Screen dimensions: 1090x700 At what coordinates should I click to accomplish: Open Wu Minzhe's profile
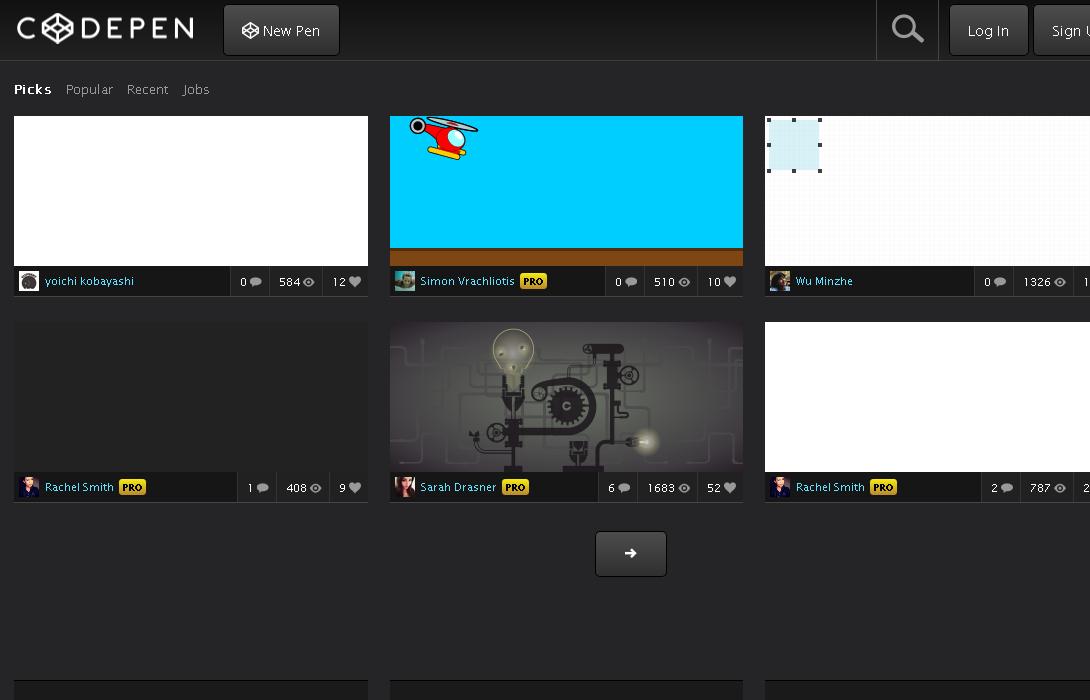coord(824,281)
